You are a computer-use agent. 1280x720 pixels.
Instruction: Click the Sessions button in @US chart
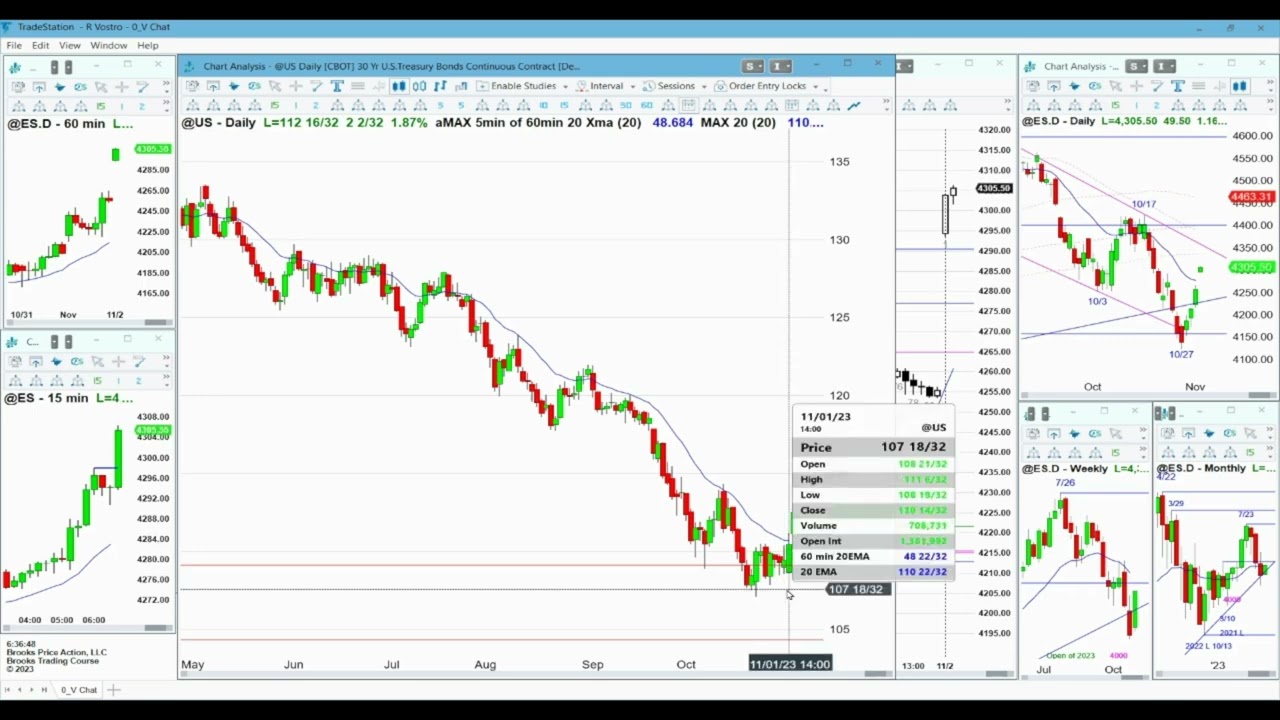click(670, 86)
